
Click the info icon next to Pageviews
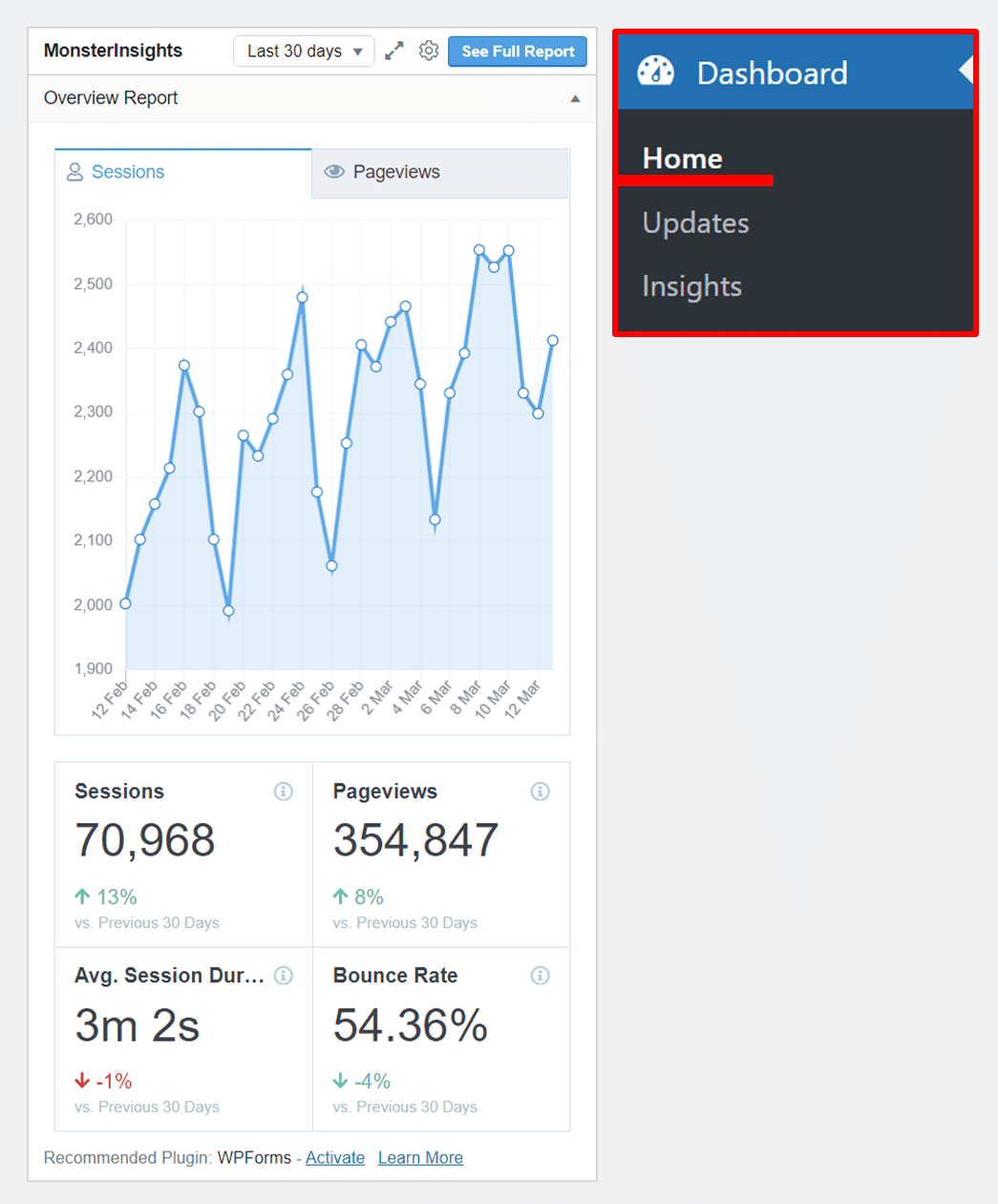point(541,792)
